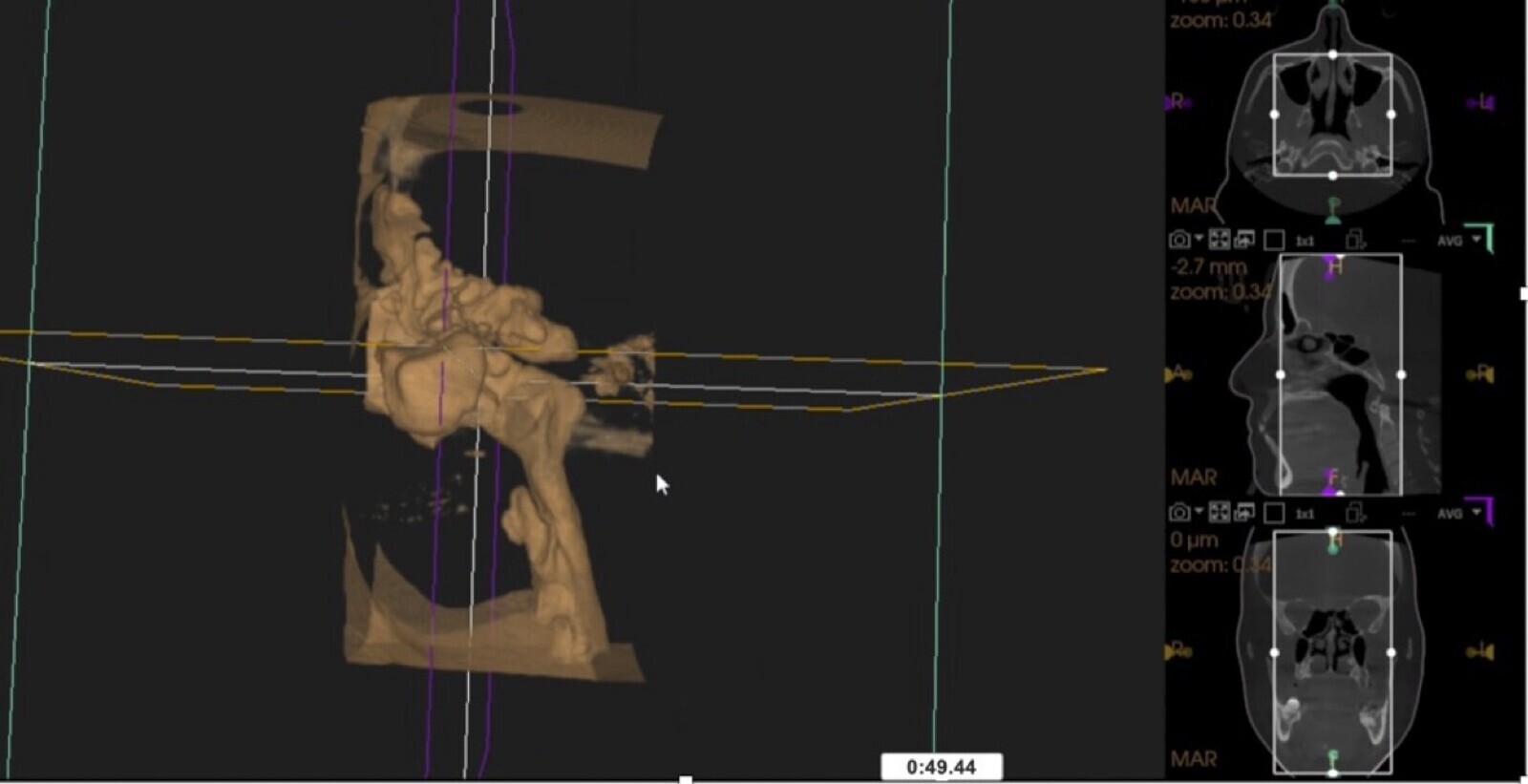Screen dimensions: 1528x784
Task: Click the image export icon above coronal view
Action: (x=1244, y=513)
